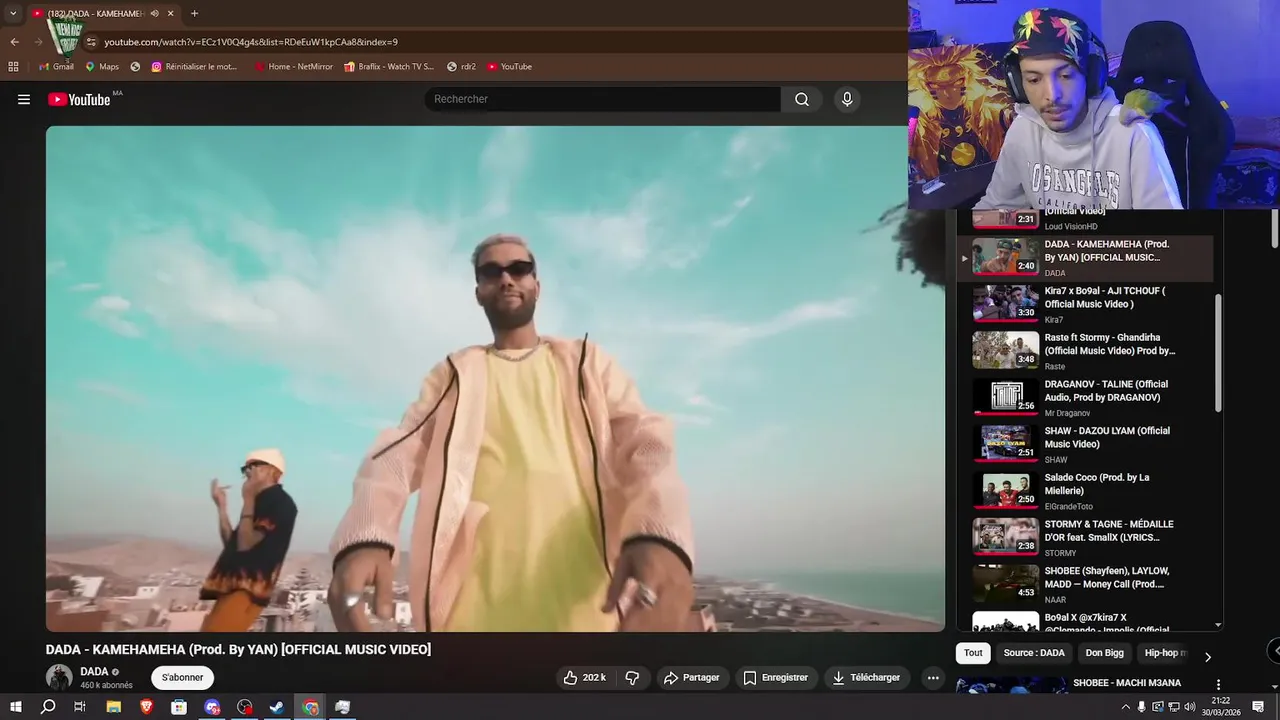Select the current DADA - KAMEHAMEHA playlist item
1280x720 pixels.
[1085, 258]
